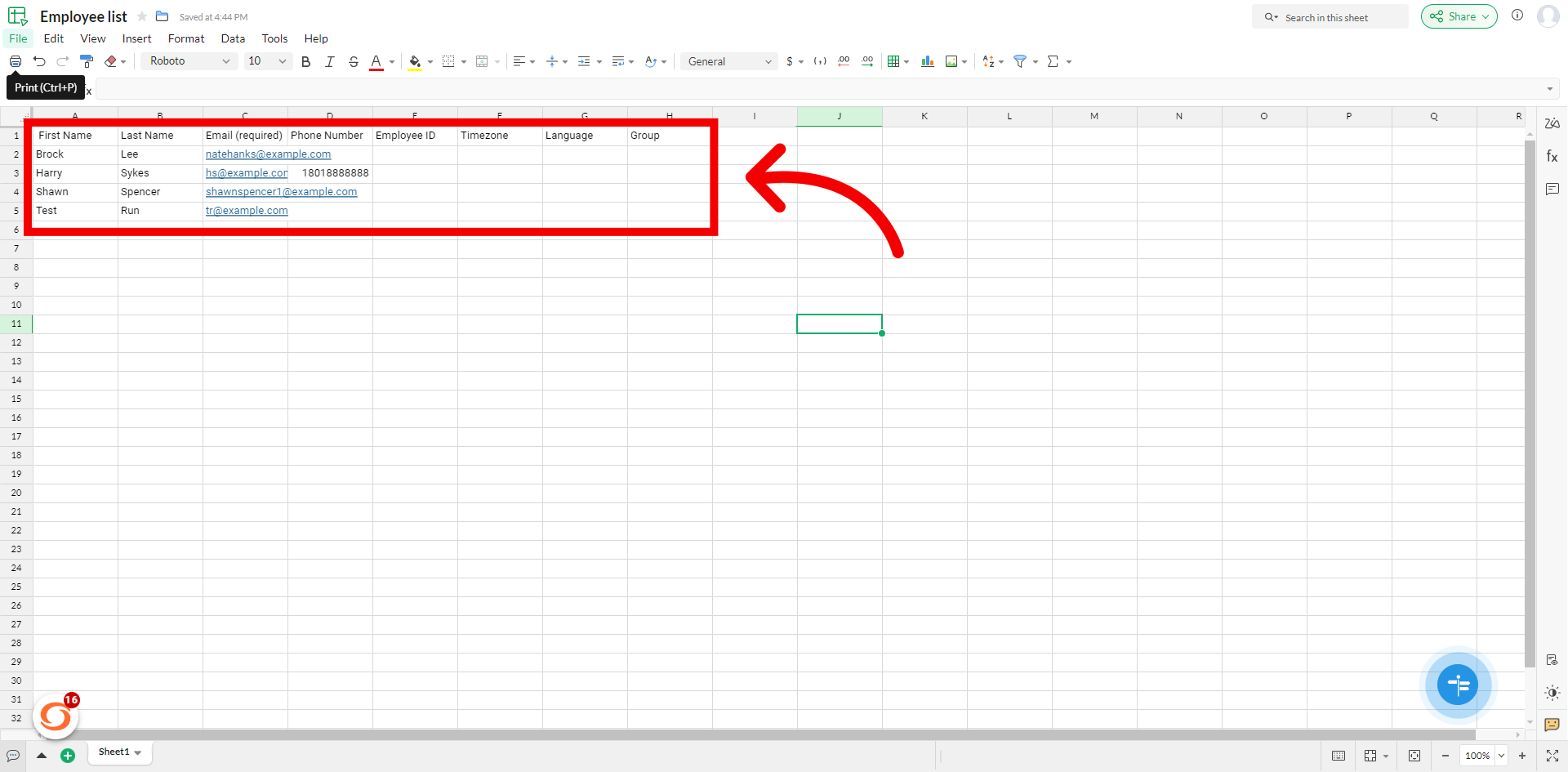
Task: Open the Help menu
Action: pos(316,38)
